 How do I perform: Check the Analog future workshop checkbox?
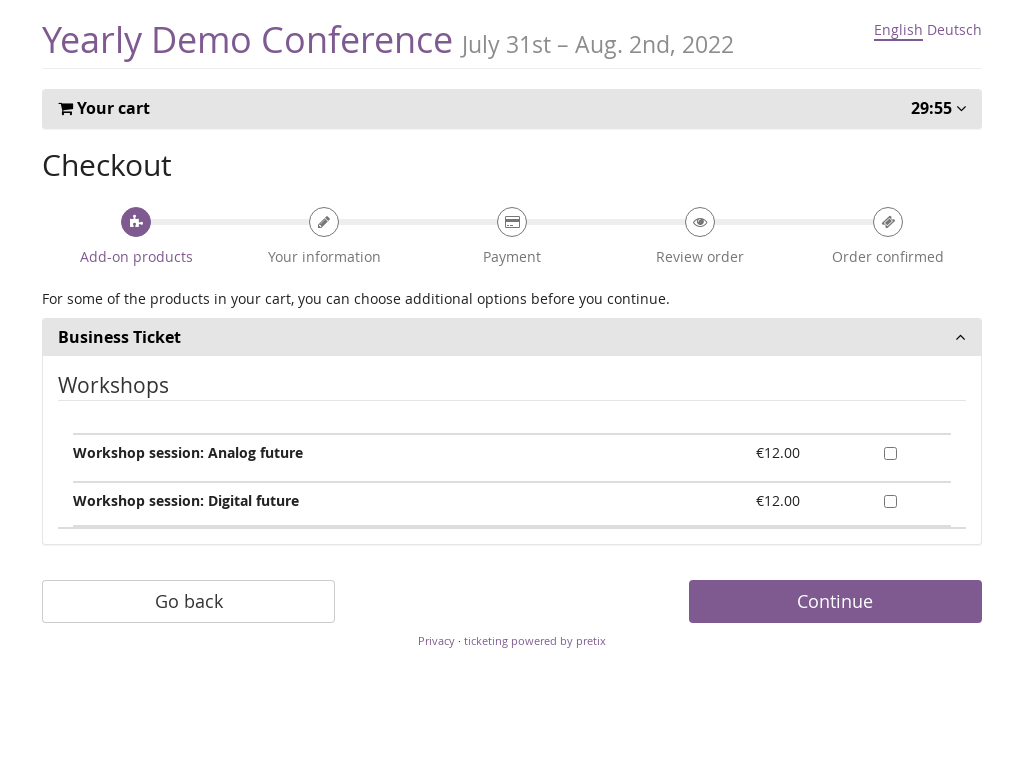[x=890, y=454]
